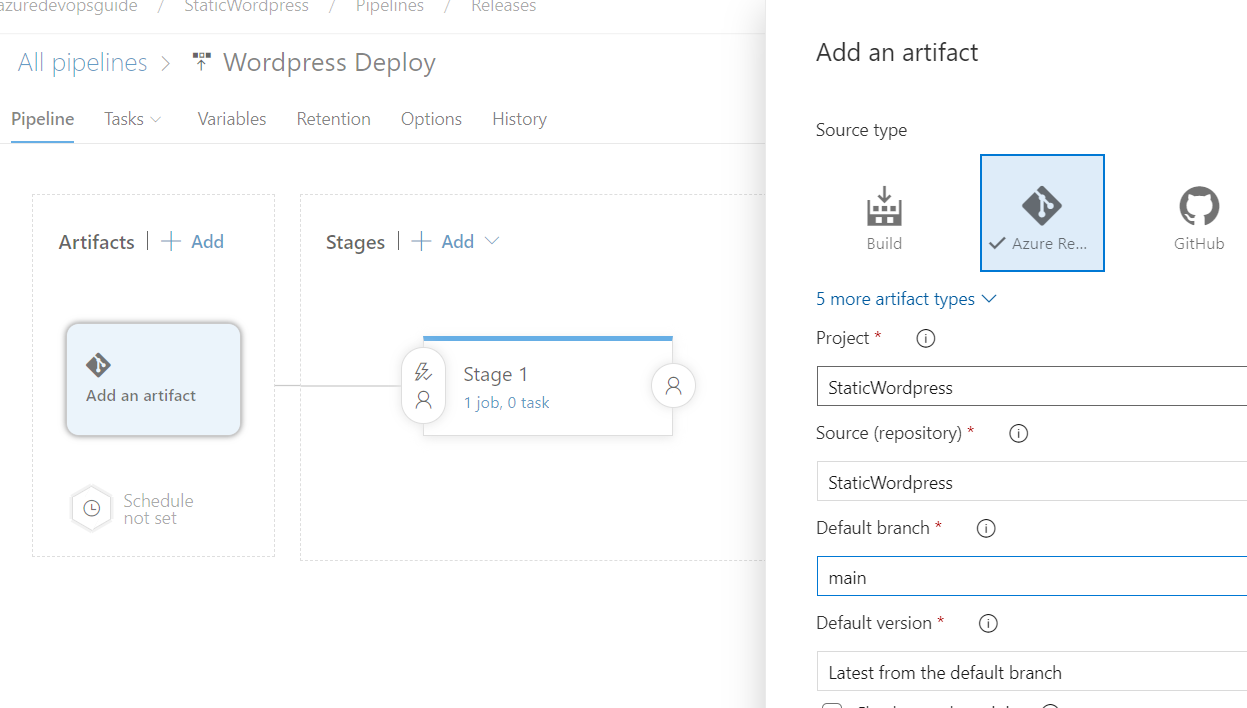Image resolution: width=1247 pixels, height=708 pixels.
Task: Show info tooltip for Project field
Action: (926, 339)
